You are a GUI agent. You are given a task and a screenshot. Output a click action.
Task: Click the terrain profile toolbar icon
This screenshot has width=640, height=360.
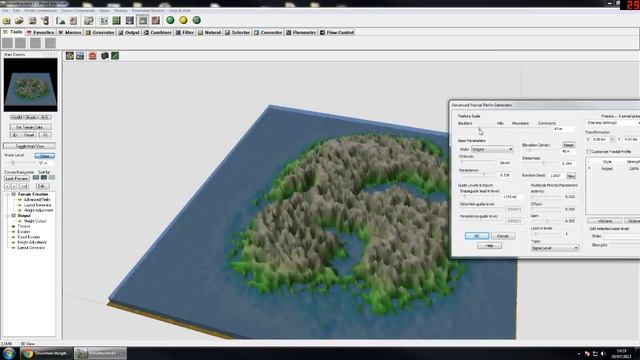(x=61, y=20)
